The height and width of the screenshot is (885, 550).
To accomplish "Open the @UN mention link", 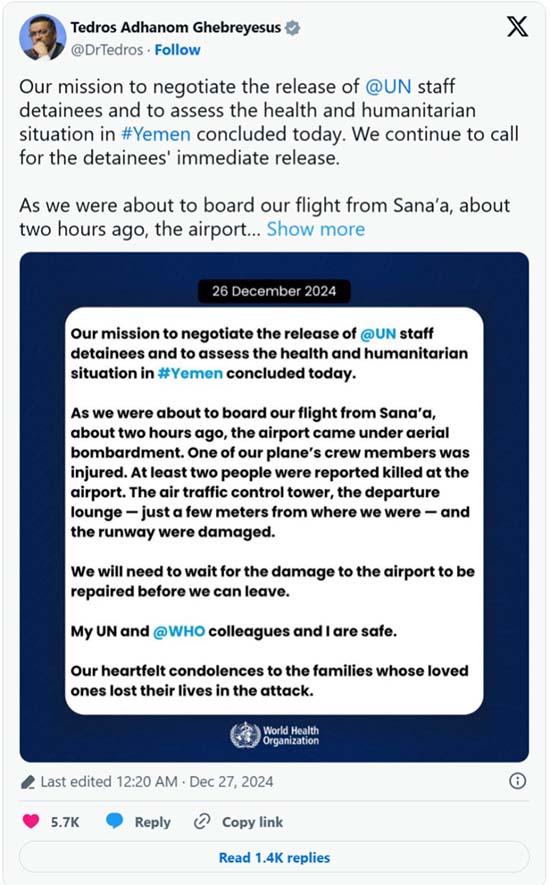I will coord(388,86).
